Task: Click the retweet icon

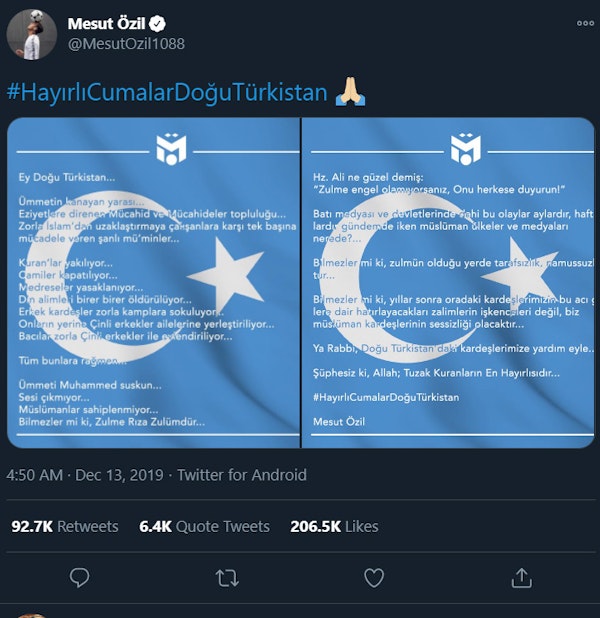Action: [x=227, y=578]
